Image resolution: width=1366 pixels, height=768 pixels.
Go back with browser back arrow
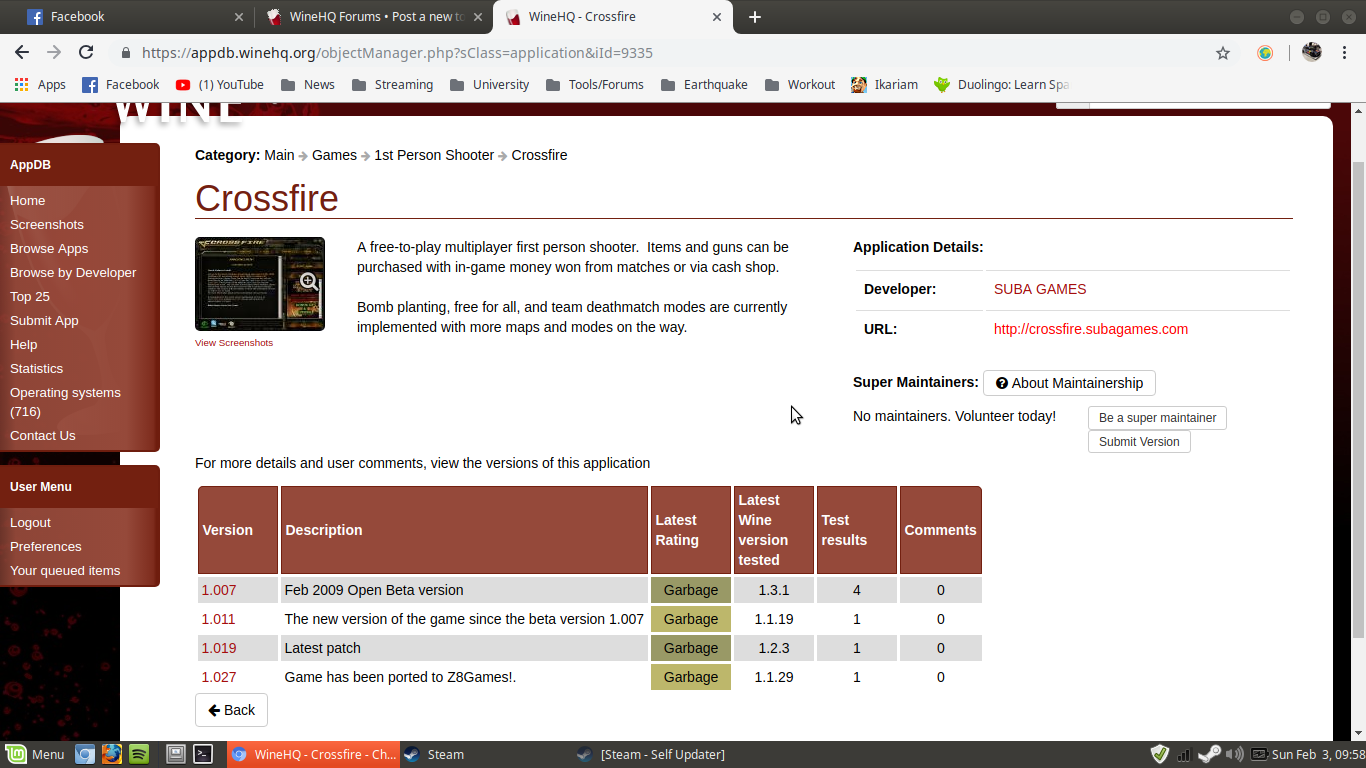[x=22, y=53]
